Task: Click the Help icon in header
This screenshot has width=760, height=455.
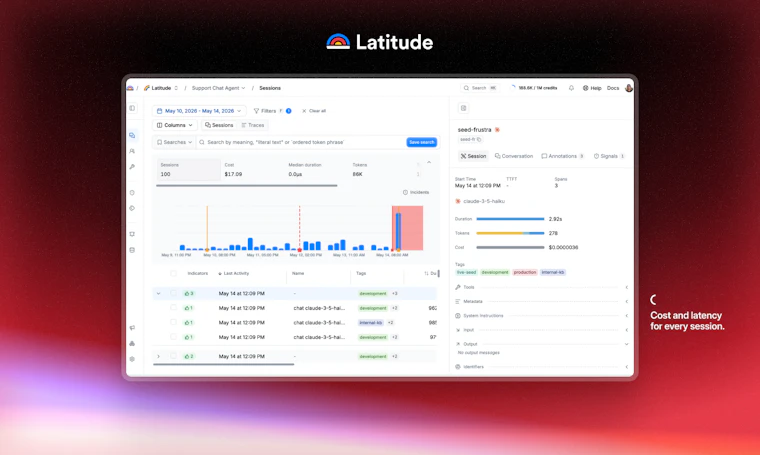Action: pyautogui.click(x=586, y=88)
